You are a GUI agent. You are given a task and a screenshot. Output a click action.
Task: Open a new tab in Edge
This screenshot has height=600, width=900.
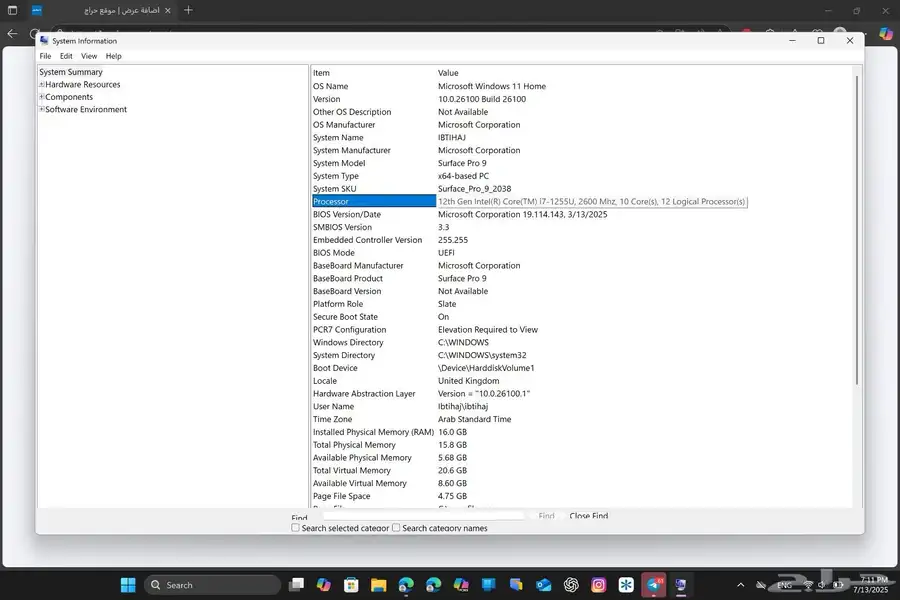pyautogui.click(x=188, y=10)
